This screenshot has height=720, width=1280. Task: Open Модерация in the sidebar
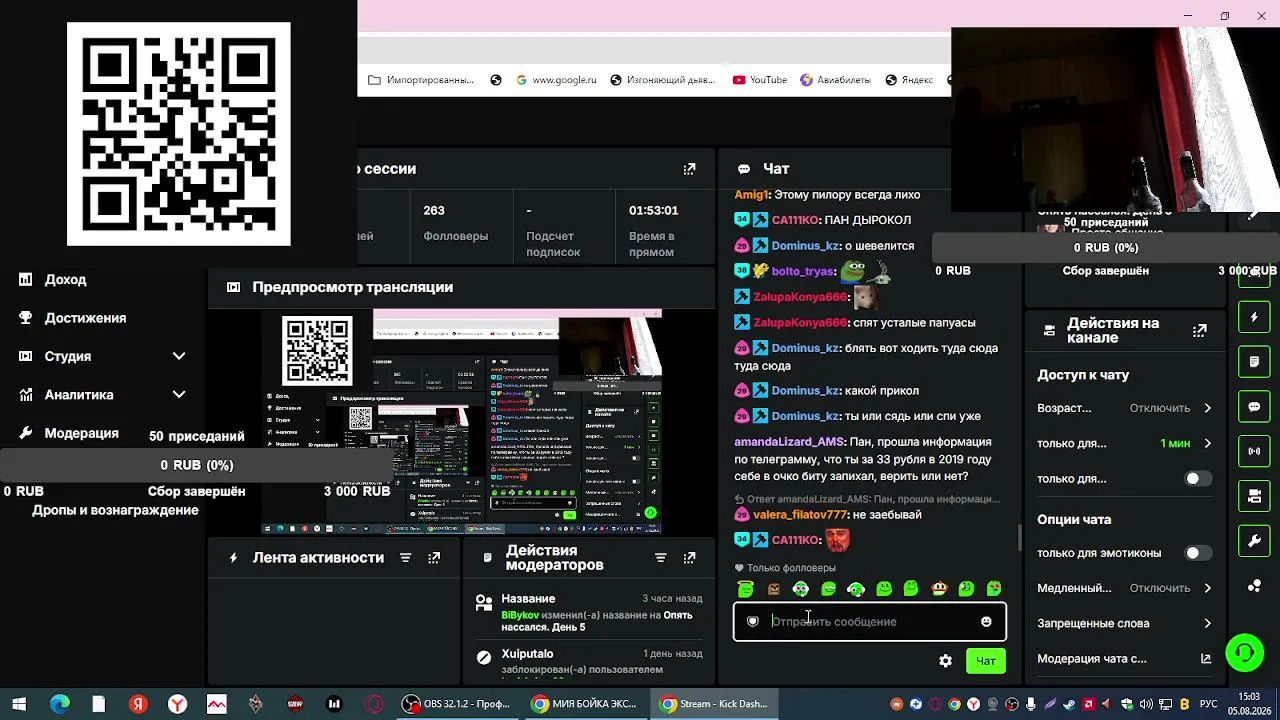[x=81, y=433]
